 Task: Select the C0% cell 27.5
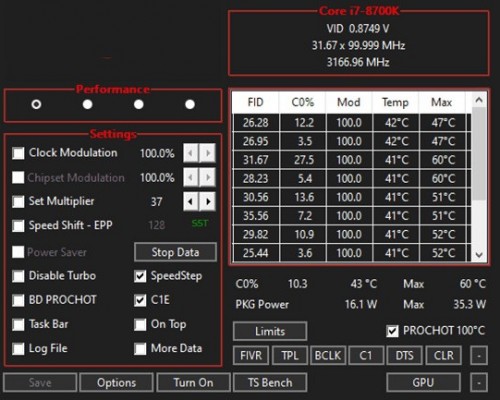click(303, 160)
